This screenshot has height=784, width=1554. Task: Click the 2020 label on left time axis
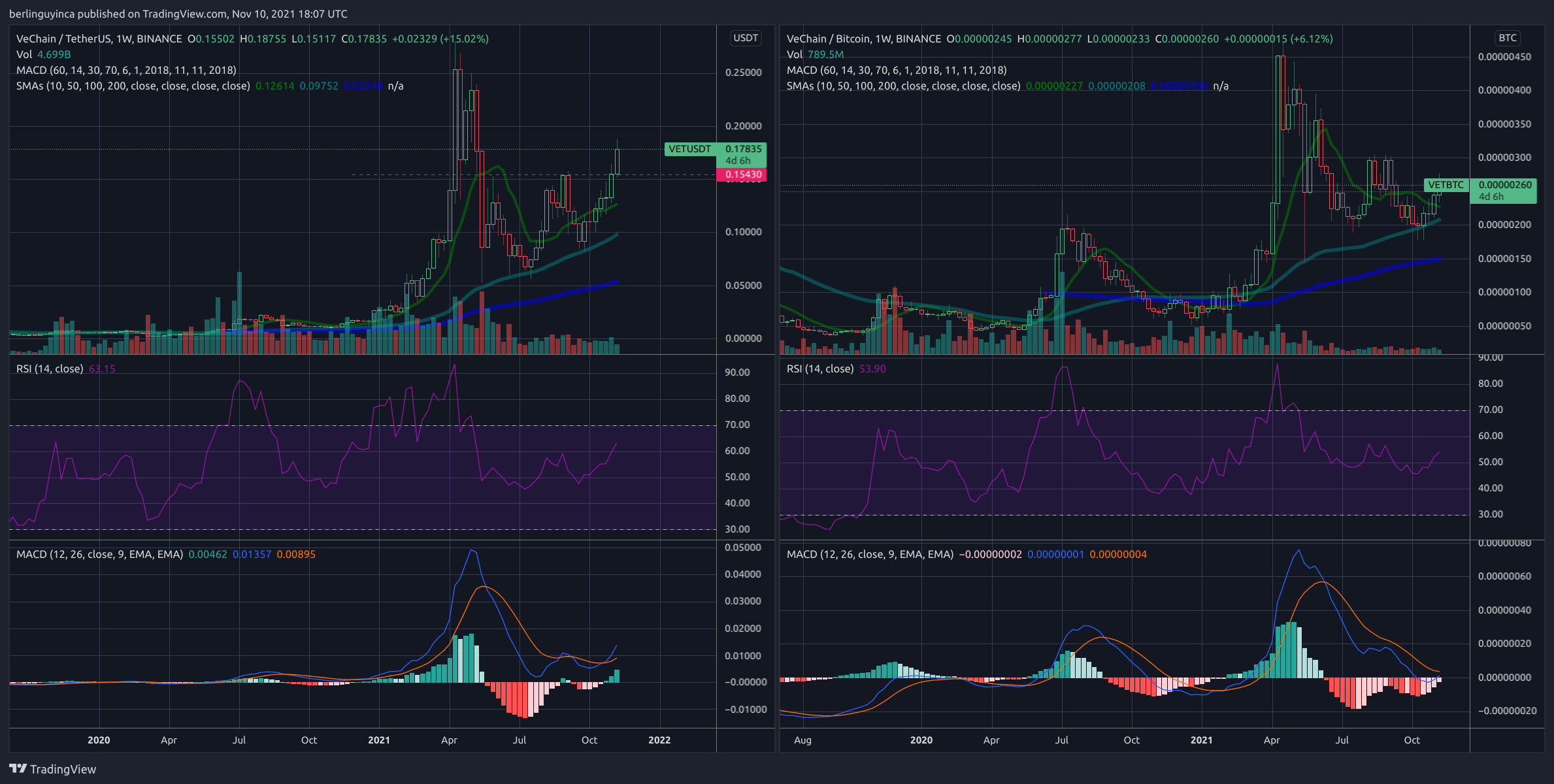click(x=99, y=740)
